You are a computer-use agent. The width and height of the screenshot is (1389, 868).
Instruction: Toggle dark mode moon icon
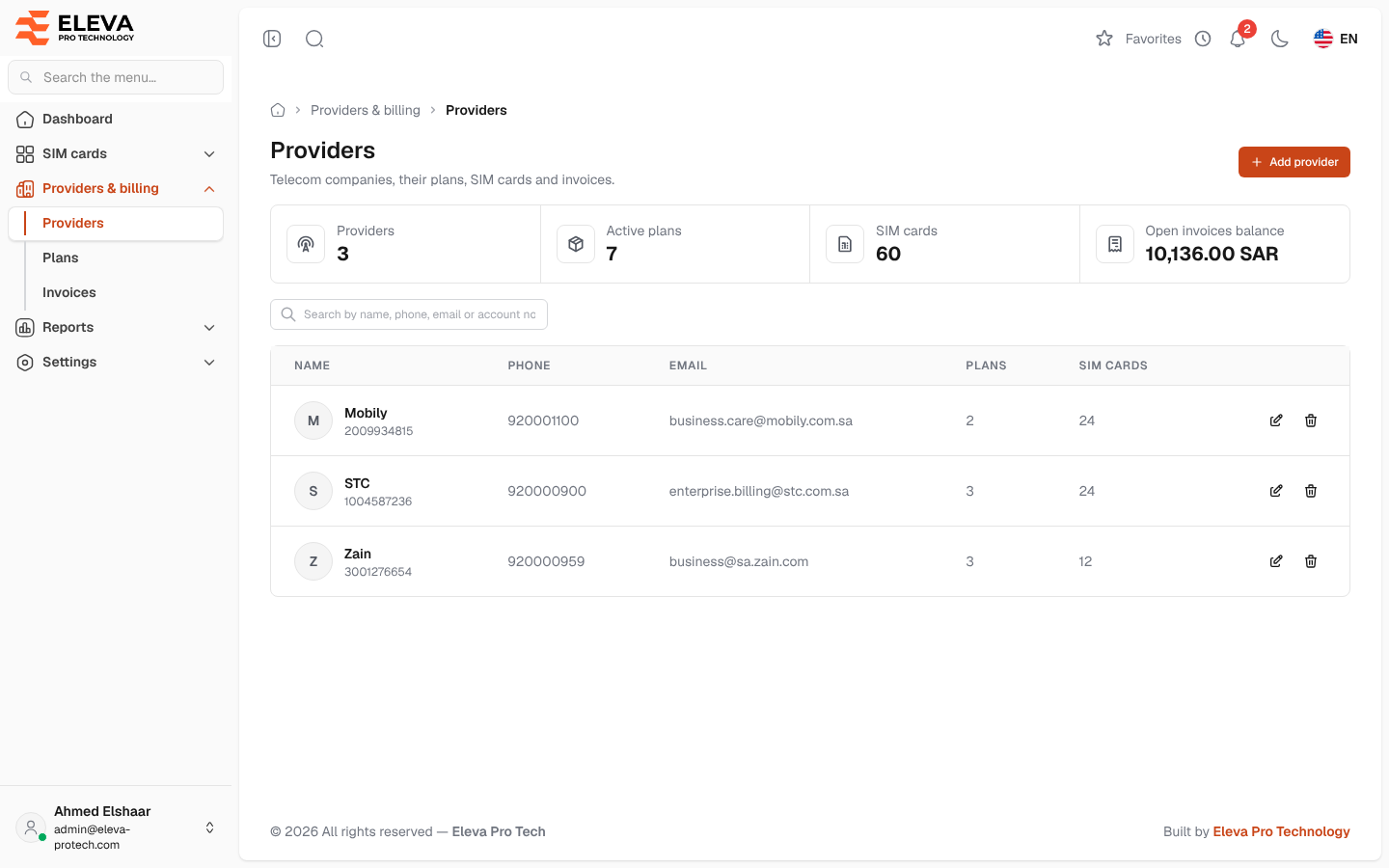[x=1280, y=39]
